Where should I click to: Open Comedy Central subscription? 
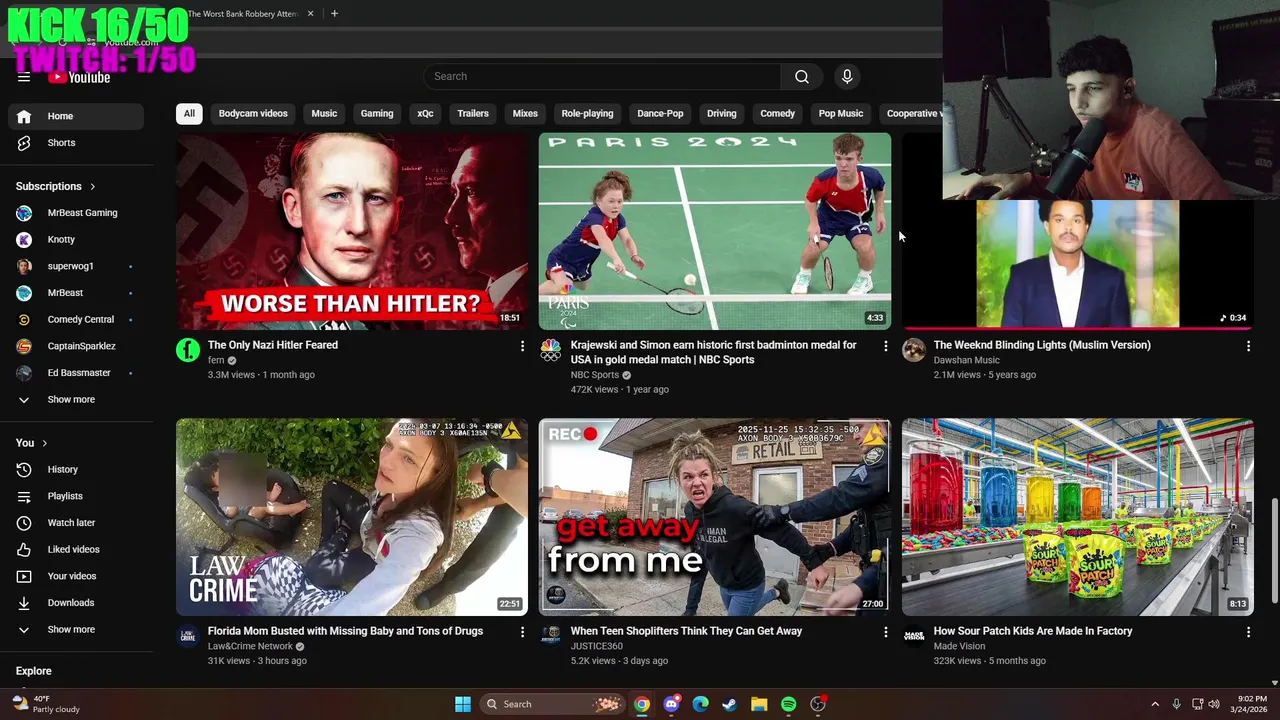click(x=76, y=320)
